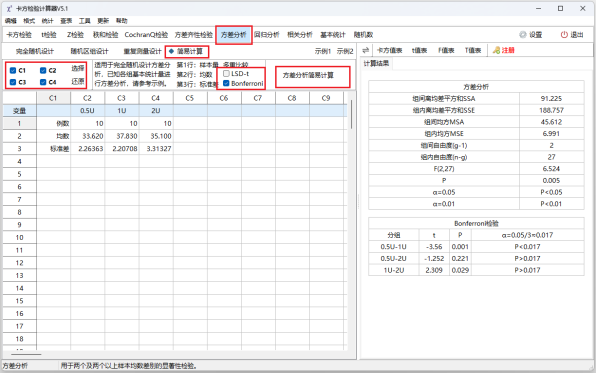Choose the 简易计算 sub-tab
This screenshot has width=596, height=373.
pos(187,51)
